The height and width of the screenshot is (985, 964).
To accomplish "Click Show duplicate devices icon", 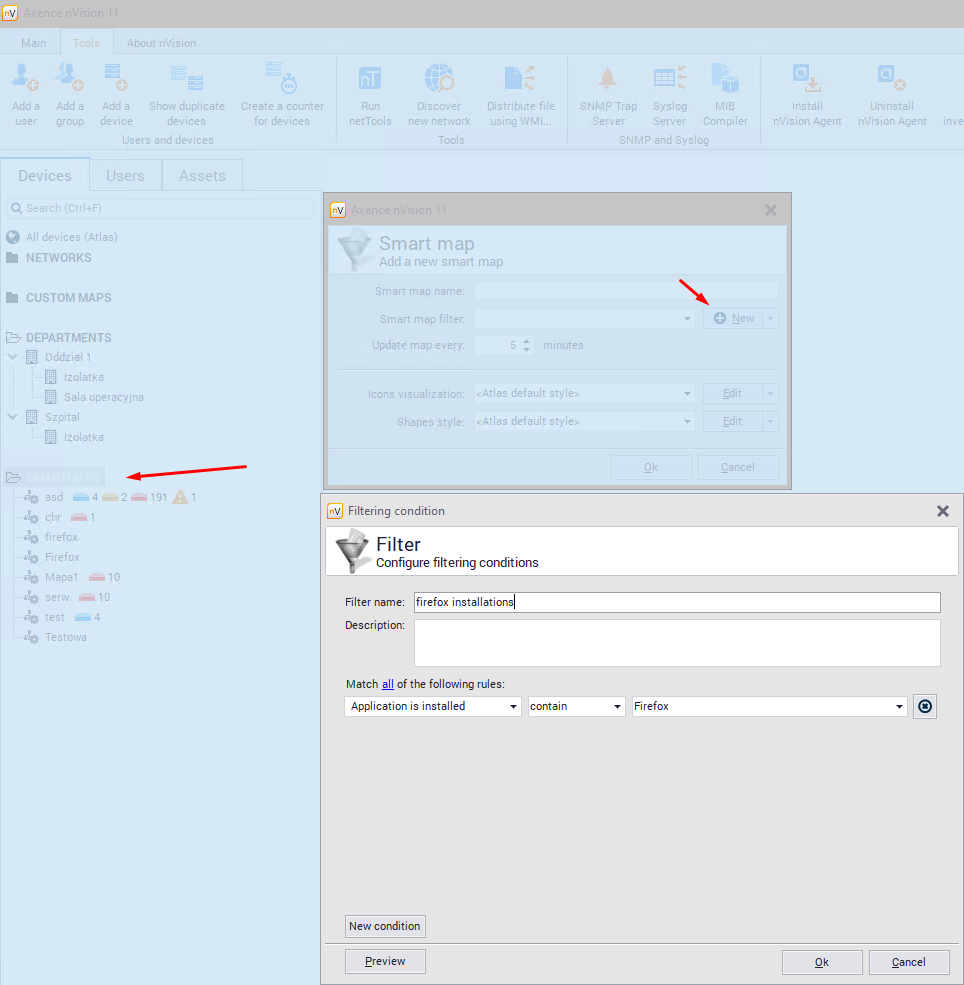I will click(186, 79).
